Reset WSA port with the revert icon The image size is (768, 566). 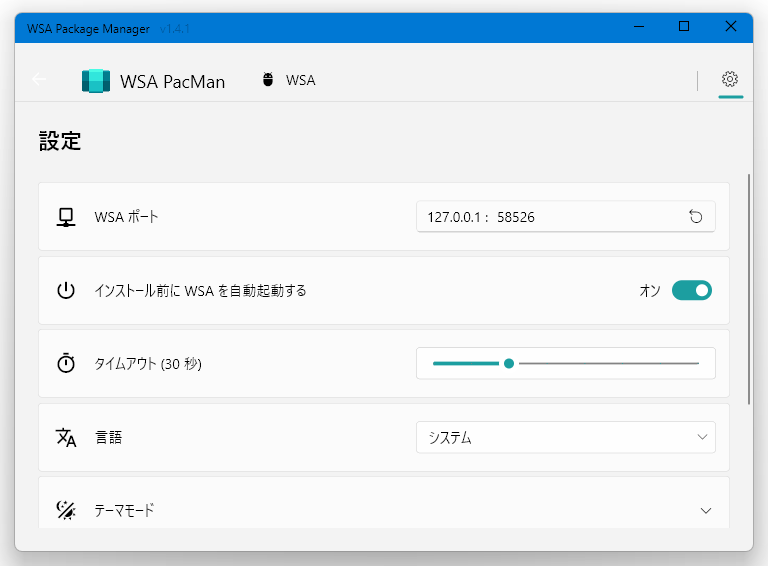point(696,216)
